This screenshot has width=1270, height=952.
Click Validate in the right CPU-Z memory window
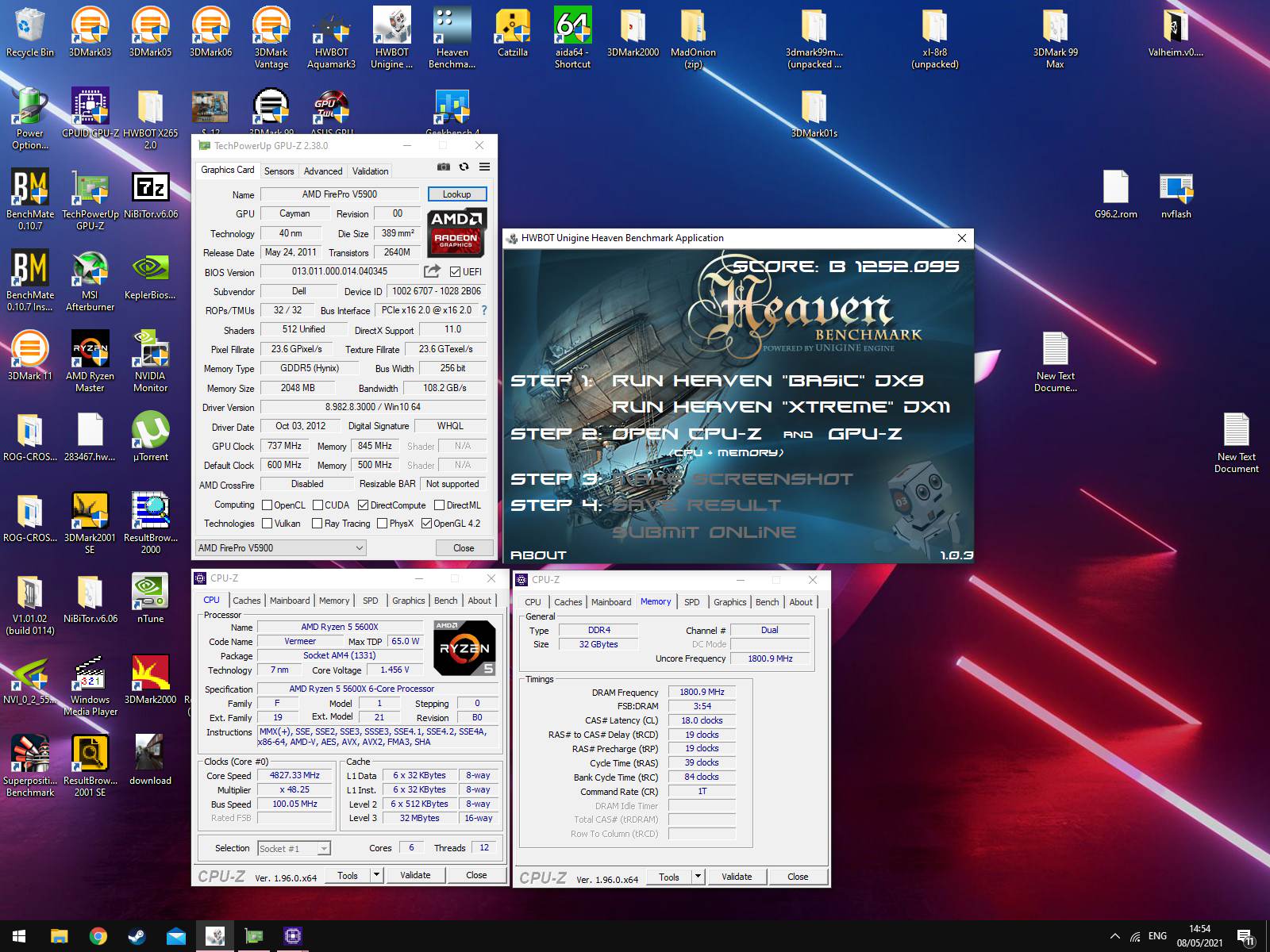(x=737, y=877)
